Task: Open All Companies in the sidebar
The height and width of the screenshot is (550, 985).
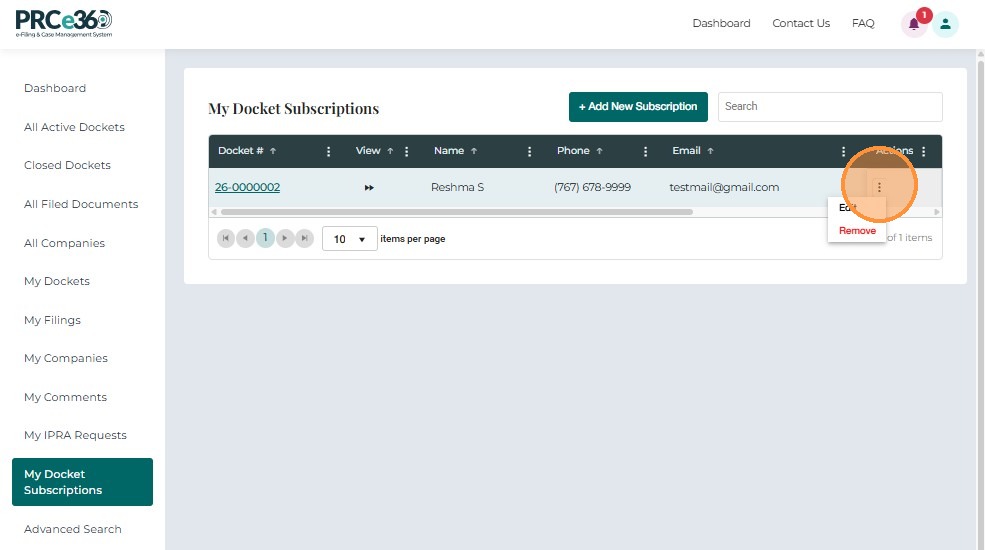Action: point(64,243)
